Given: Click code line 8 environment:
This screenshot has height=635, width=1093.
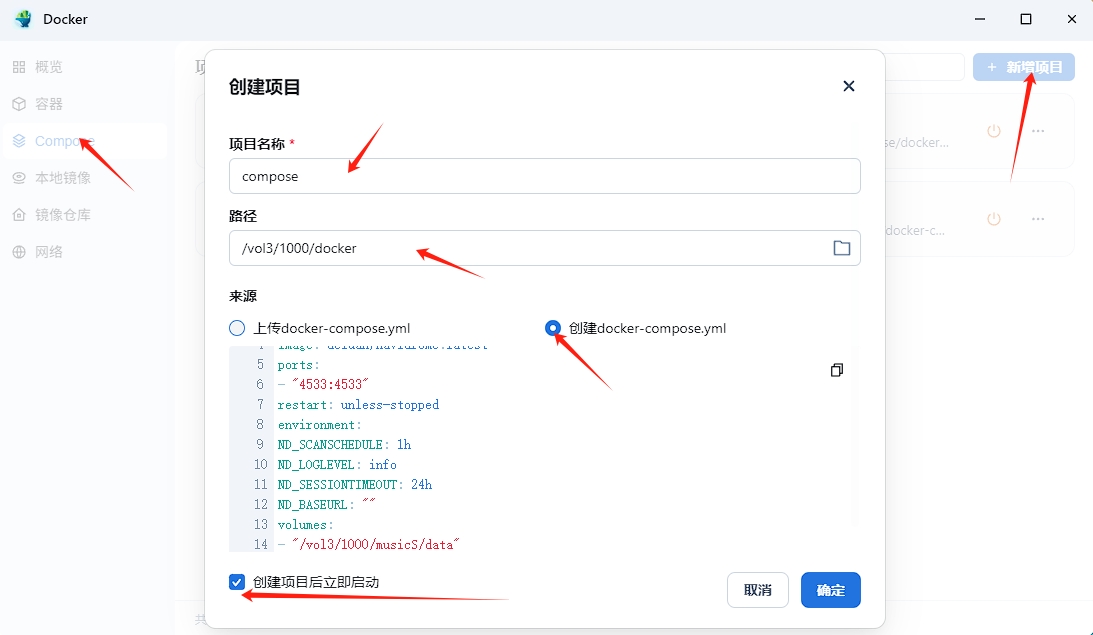Looking at the screenshot, I should pyautogui.click(x=319, y=425).
